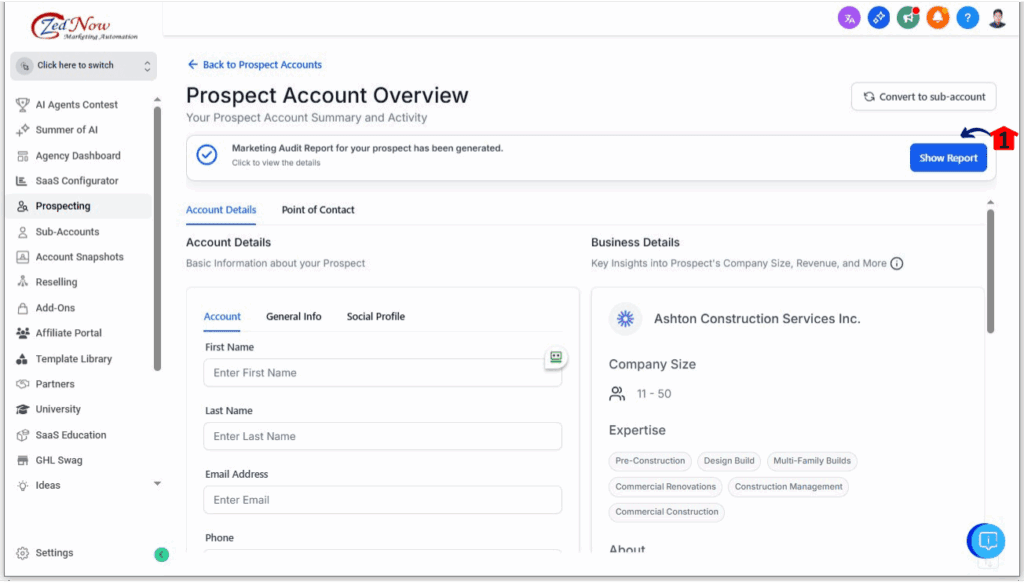1024x583 pixels.
Task: Open the General Info sub-tab
Action: coord(293,317)
